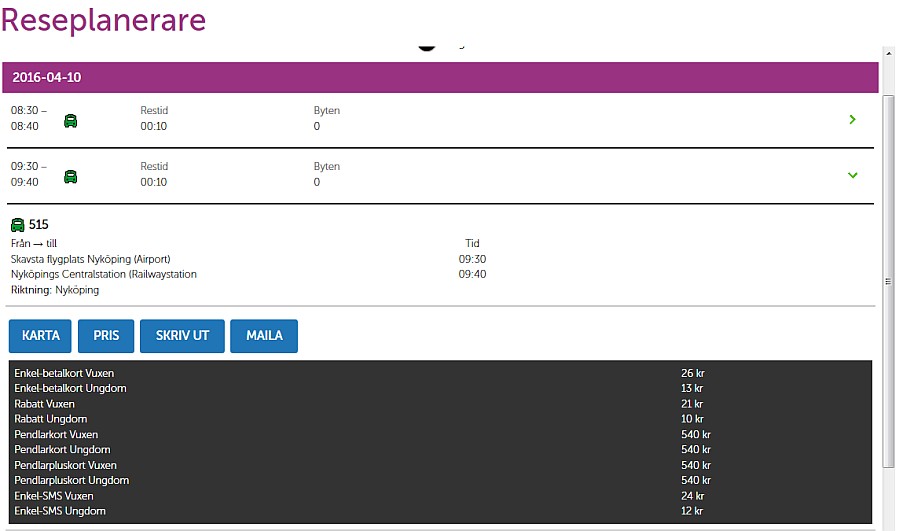Expand the 08:30 – 08:40 trip details
Screen dimensions: 900x531
click(852, 119)
